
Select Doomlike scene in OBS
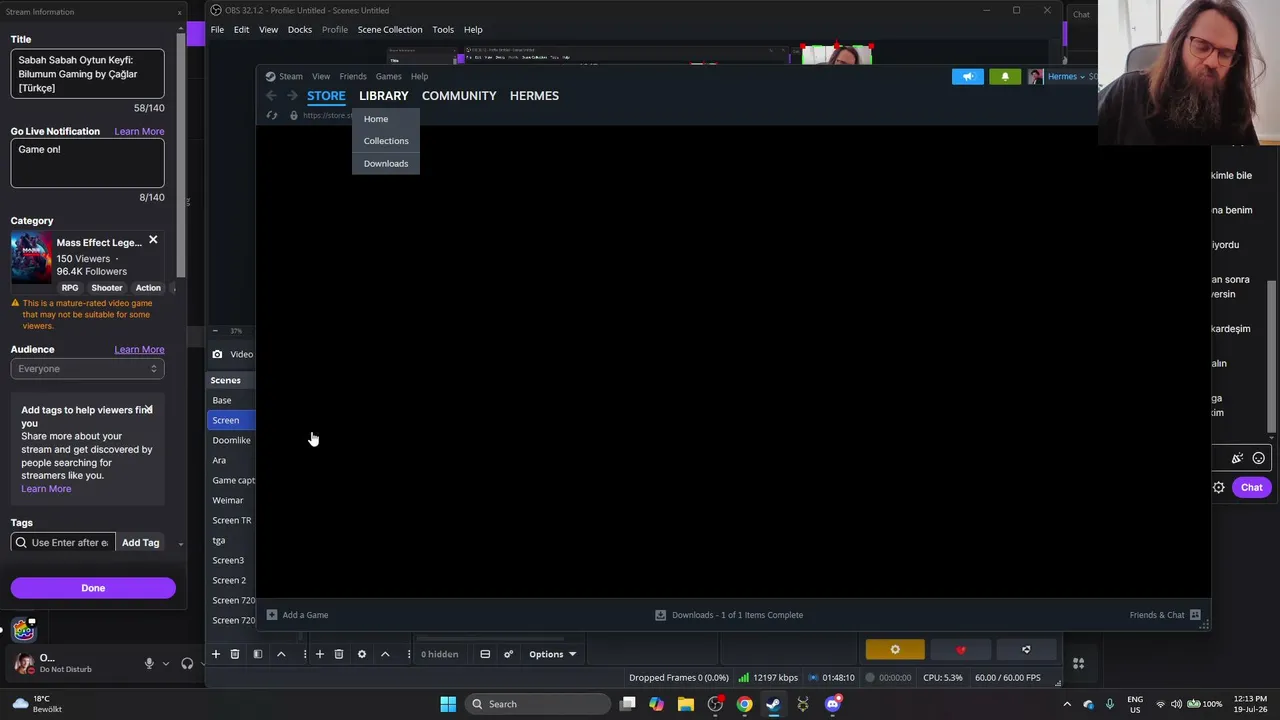tap(231, 440)
